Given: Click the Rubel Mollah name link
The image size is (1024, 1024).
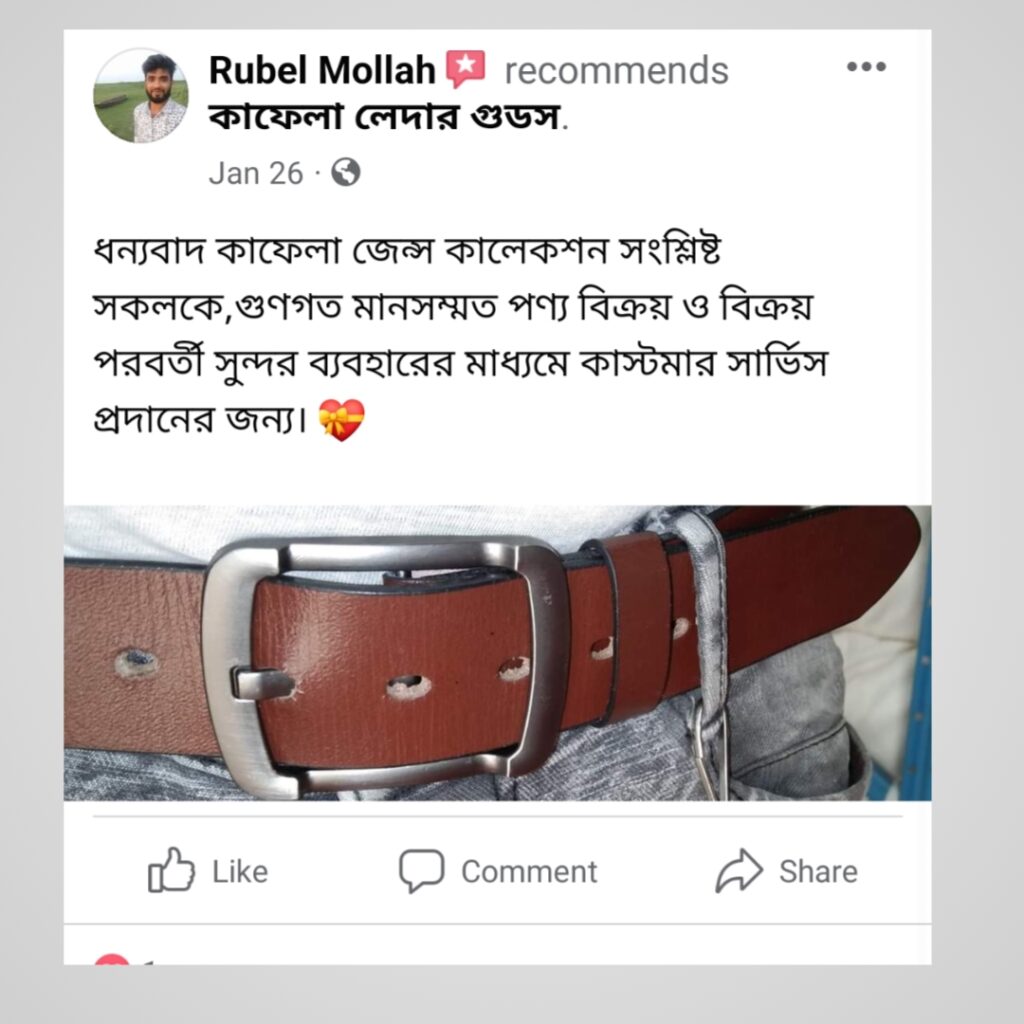Looking at the screenshot, I should (322, 70).
